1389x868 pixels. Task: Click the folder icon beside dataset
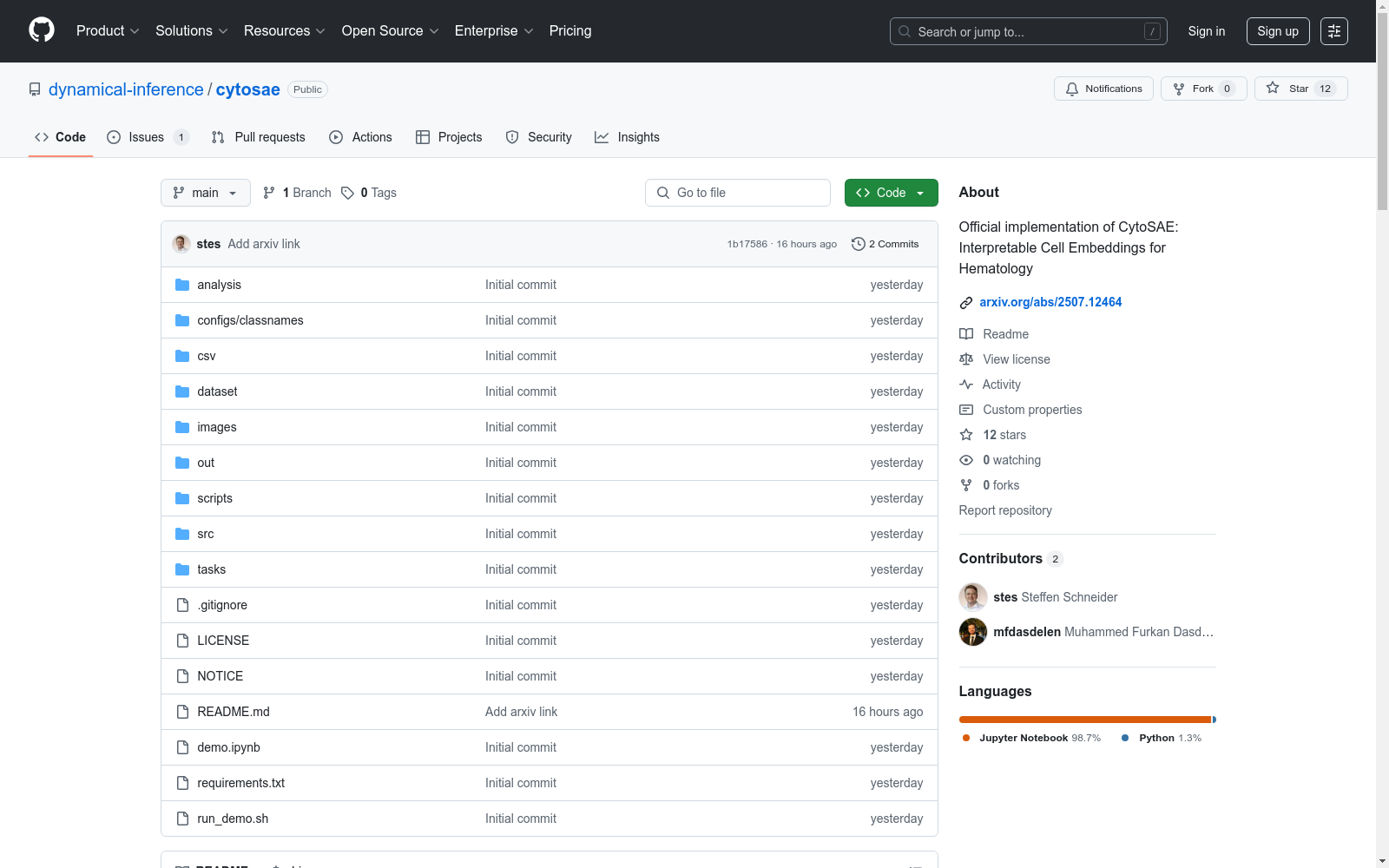182,391
